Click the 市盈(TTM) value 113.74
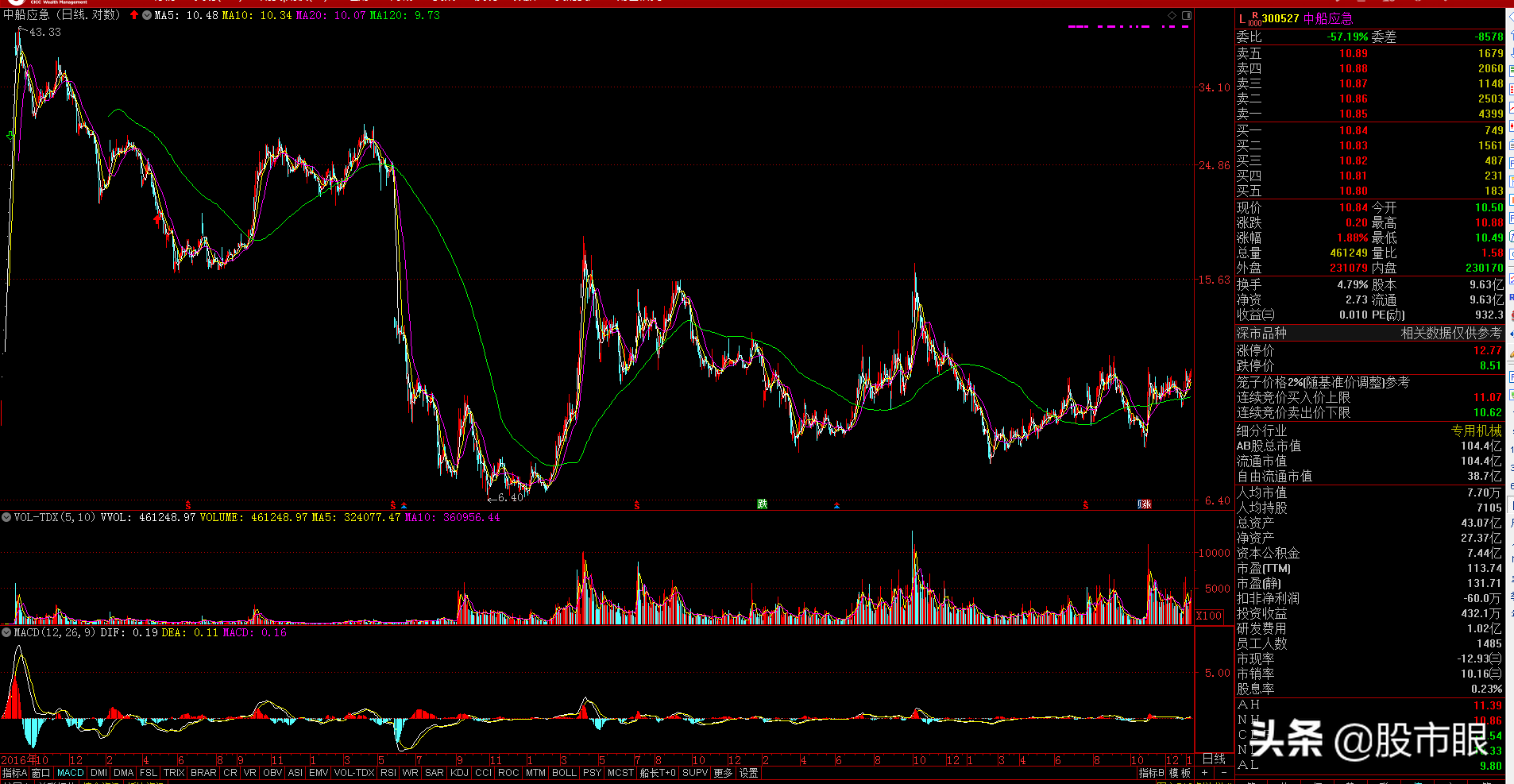The image size is (1514, 784). pos(1485,568)
